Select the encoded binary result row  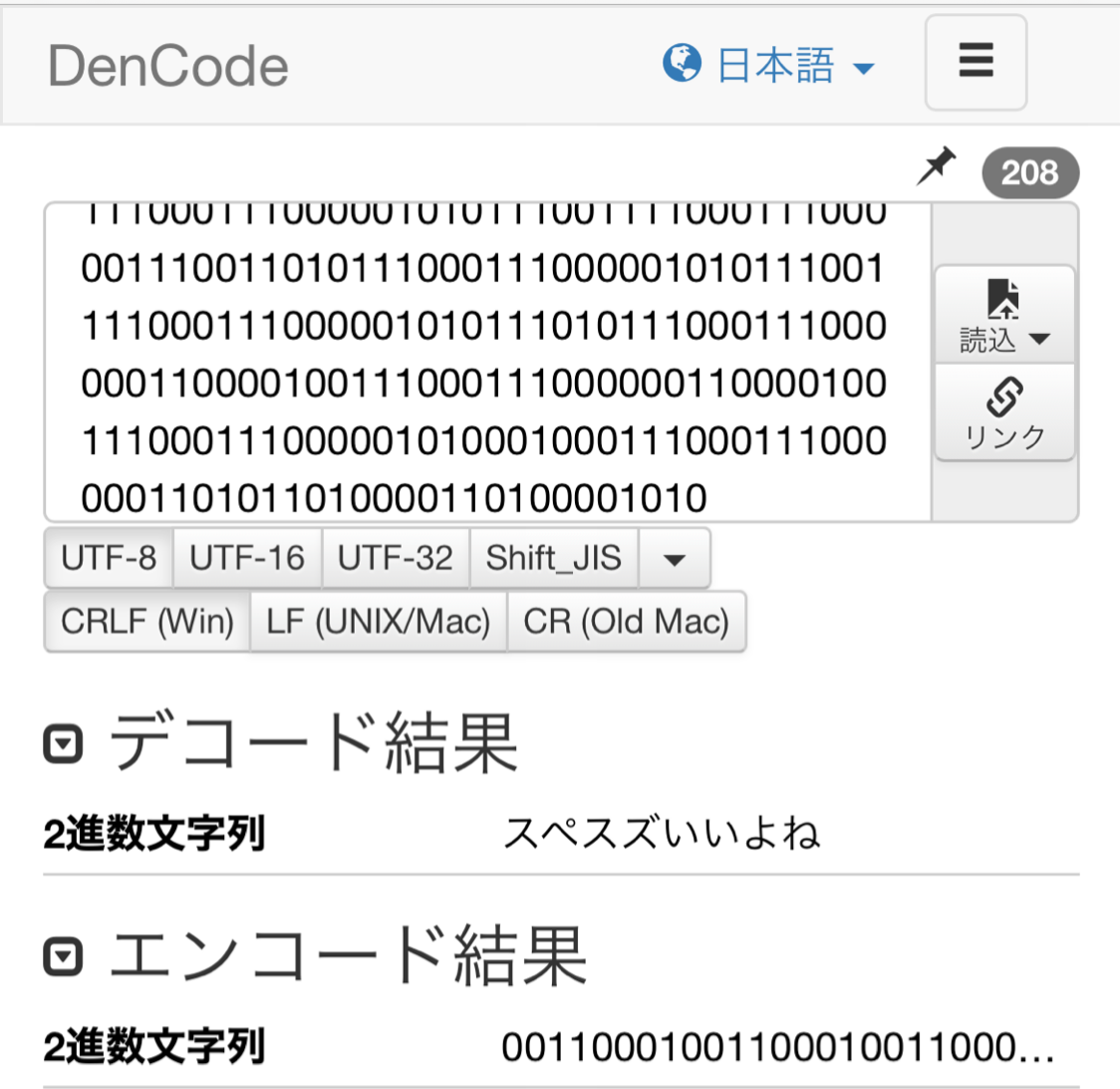[777, 1047]
